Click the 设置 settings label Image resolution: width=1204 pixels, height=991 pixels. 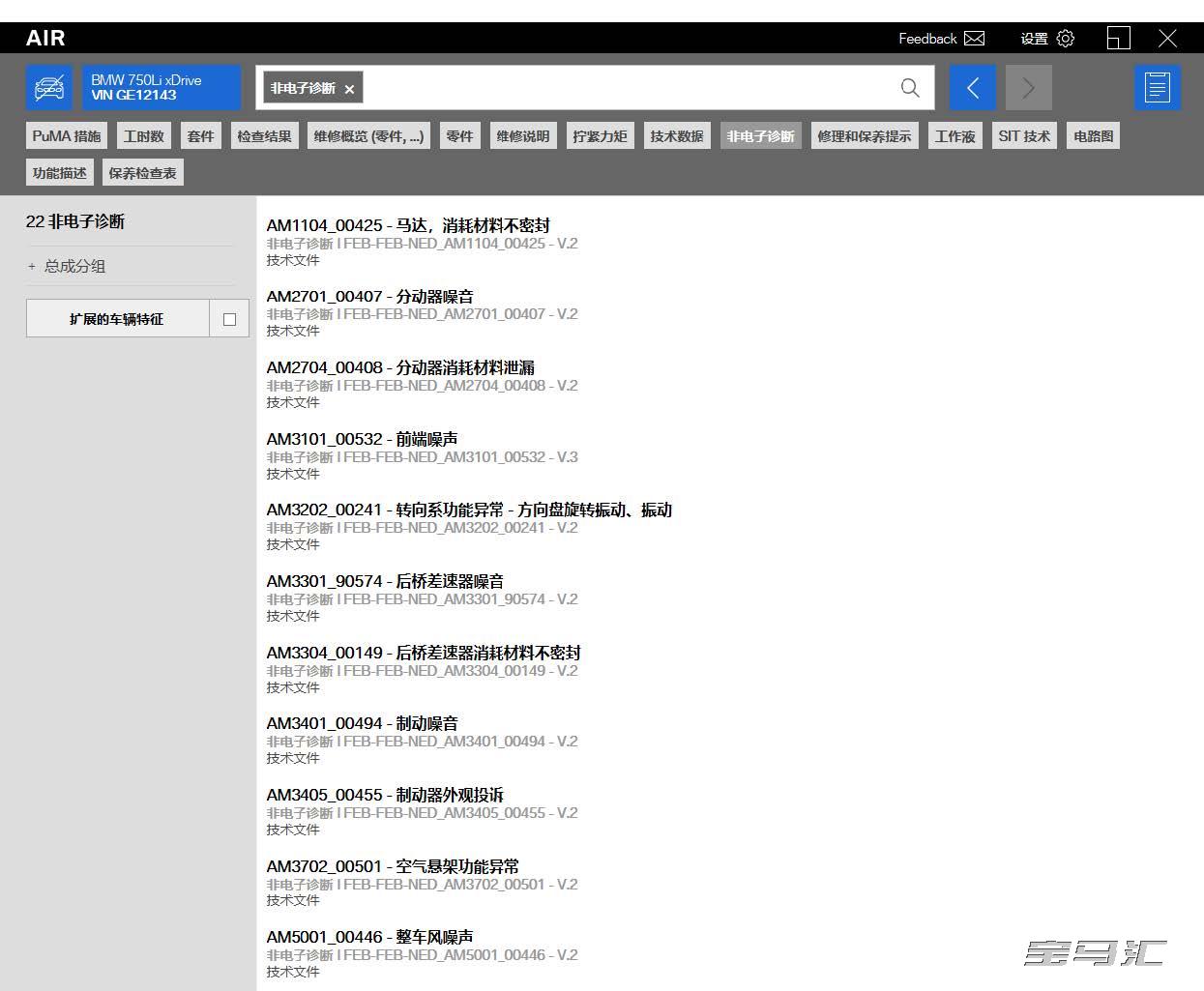pos(1035,39)
